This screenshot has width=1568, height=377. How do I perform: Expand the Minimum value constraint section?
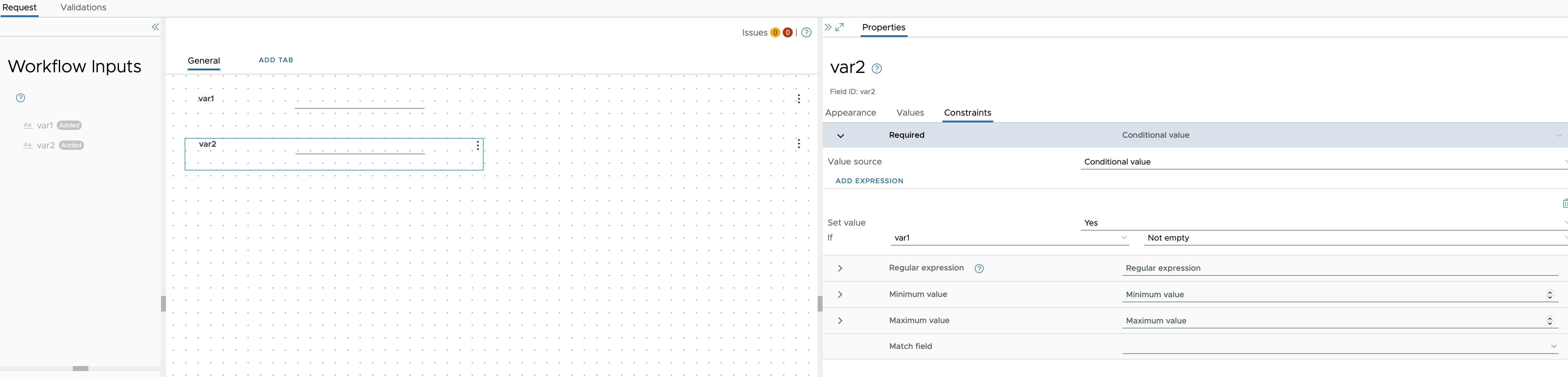point(841,295)
